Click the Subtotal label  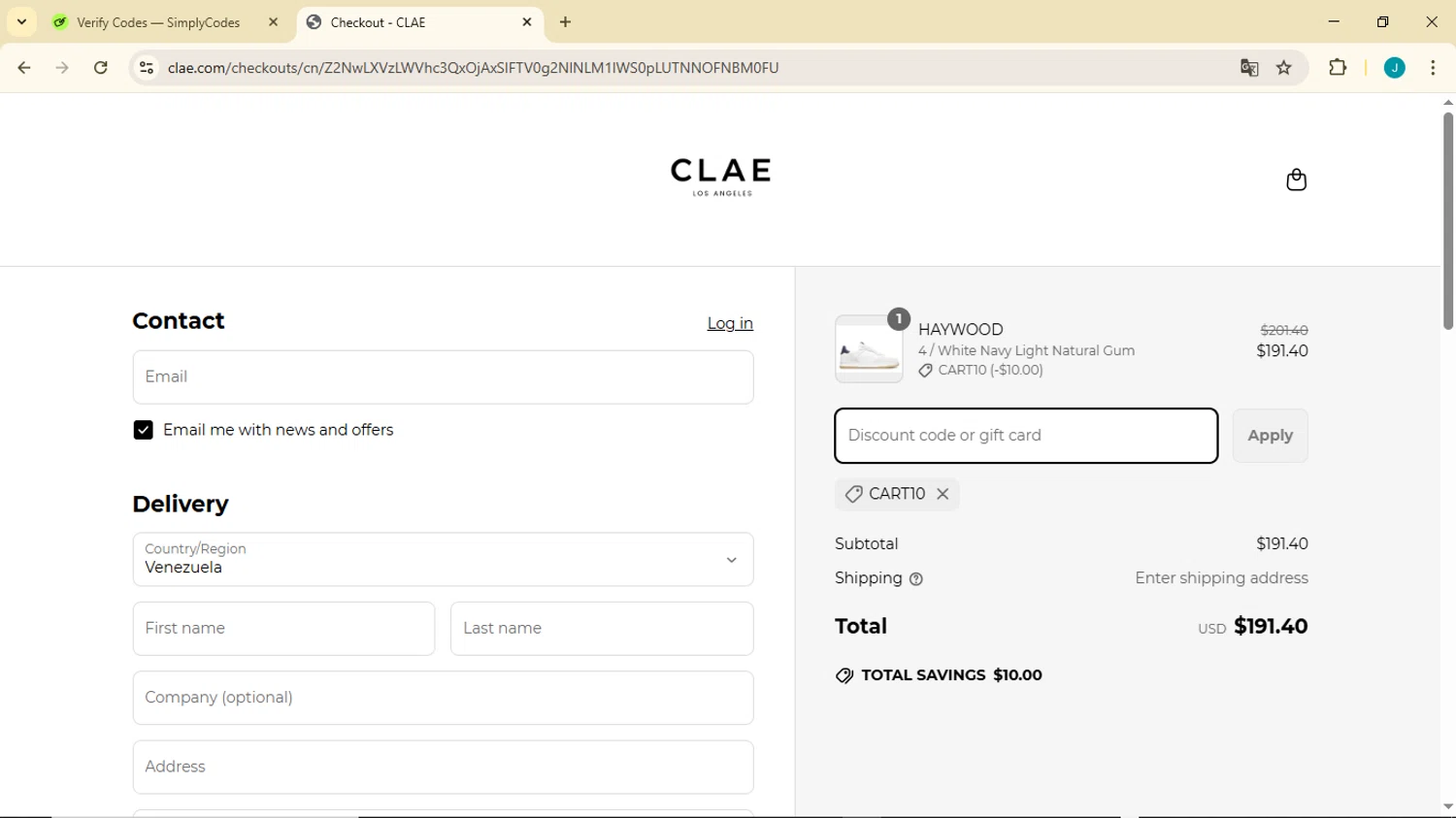pos(867,544)
